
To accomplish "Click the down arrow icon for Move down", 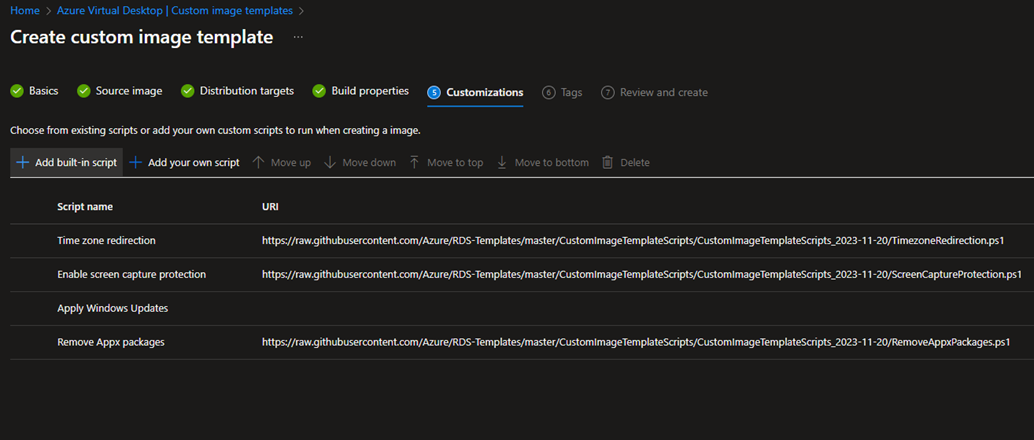I will (x=330, y=162).
